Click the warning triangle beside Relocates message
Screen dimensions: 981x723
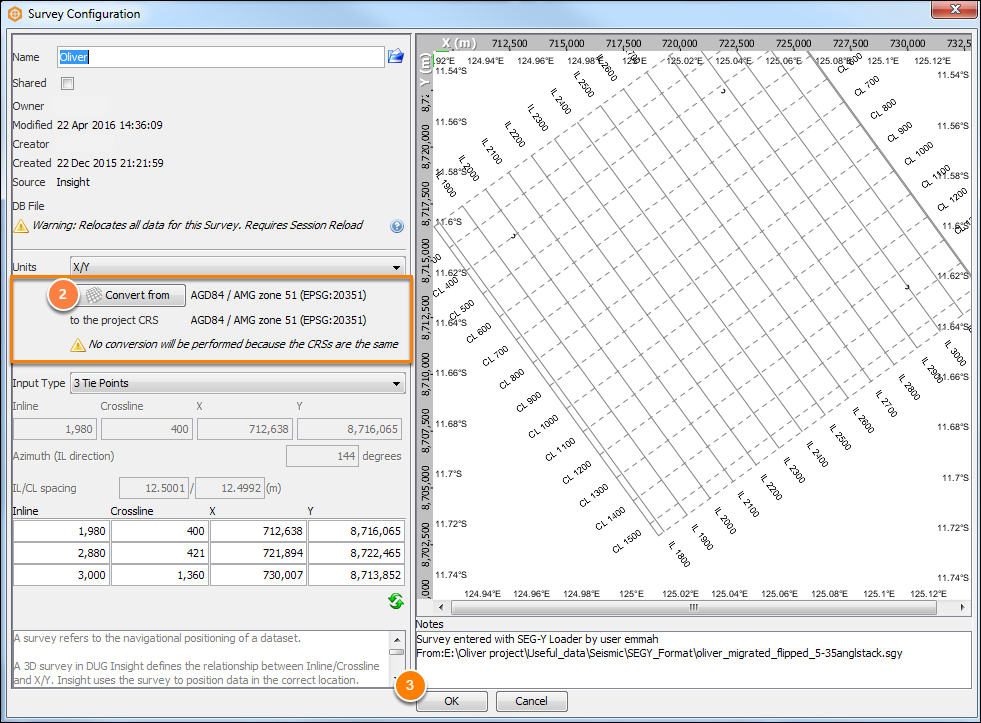[x=21, y=226]
